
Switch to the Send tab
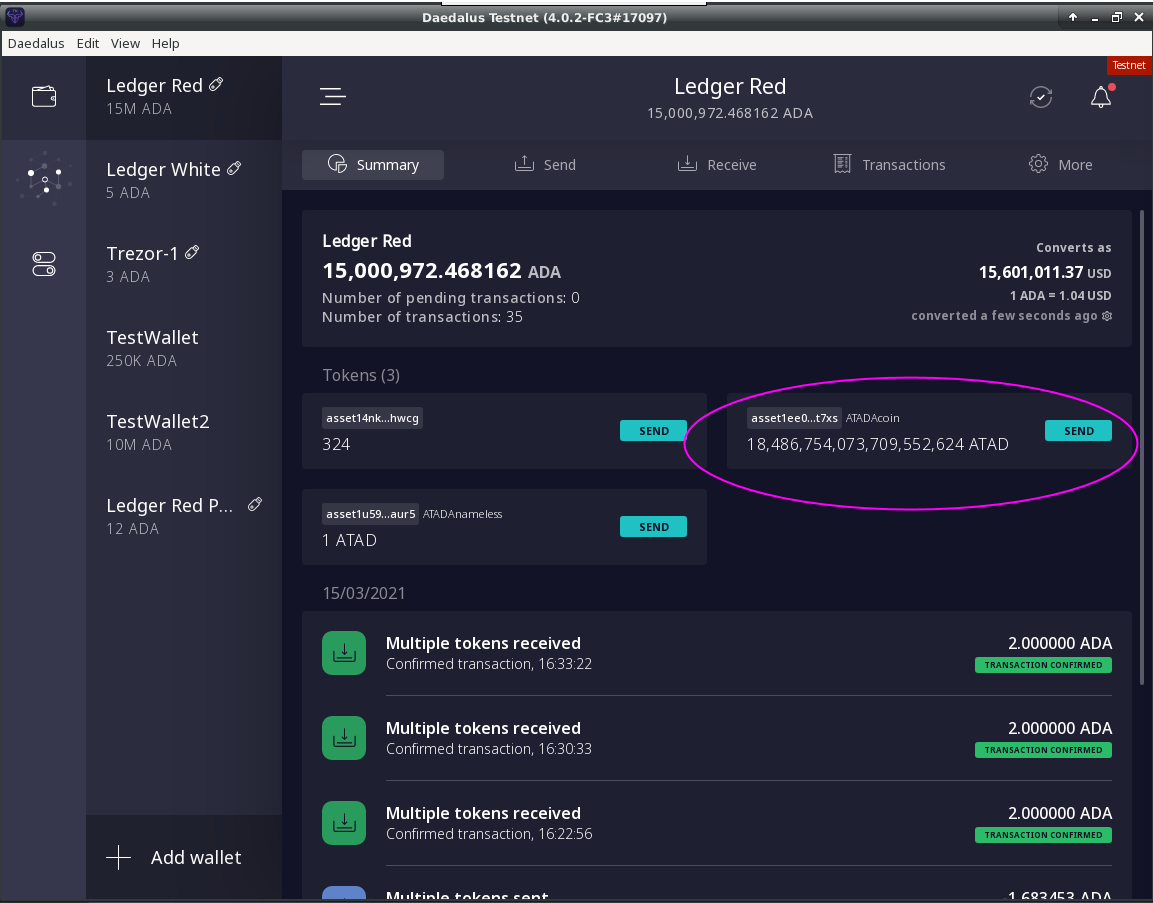545,165
